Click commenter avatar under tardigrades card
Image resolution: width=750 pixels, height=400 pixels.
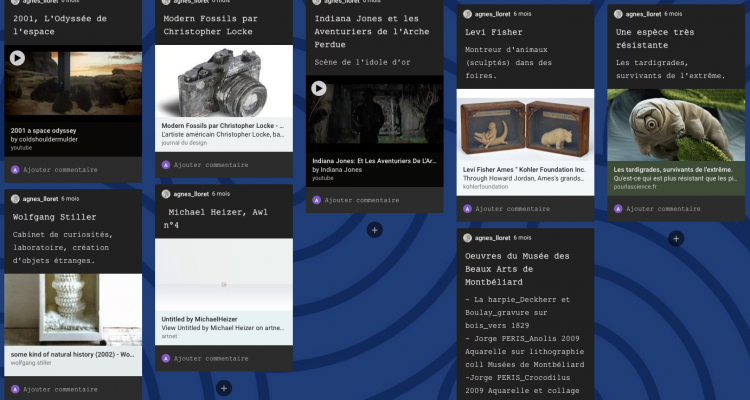(x=618, y=209)
